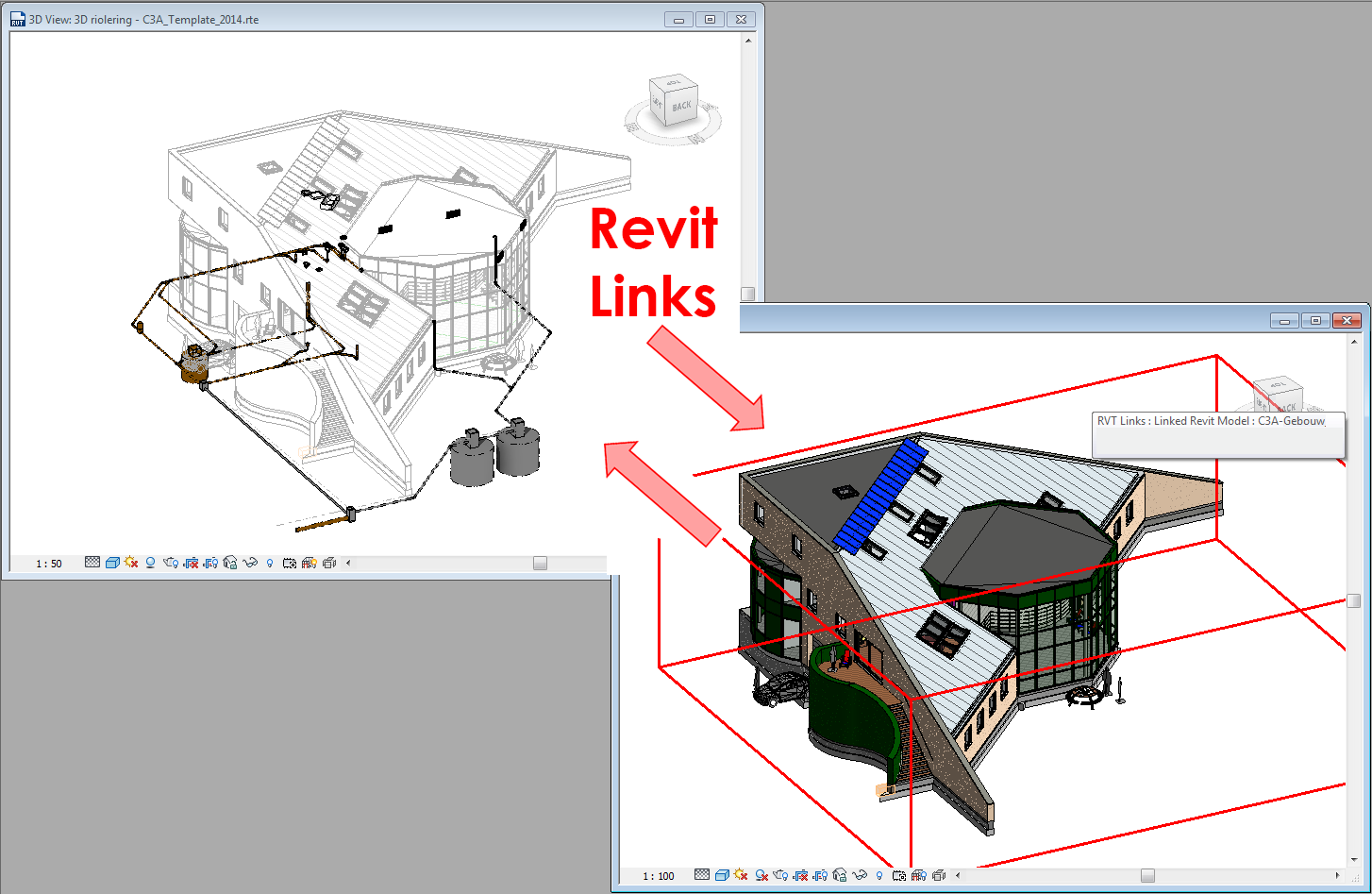
Task: Toggle Shadows in 3D riolering view
Action: [x=150, y=563]
